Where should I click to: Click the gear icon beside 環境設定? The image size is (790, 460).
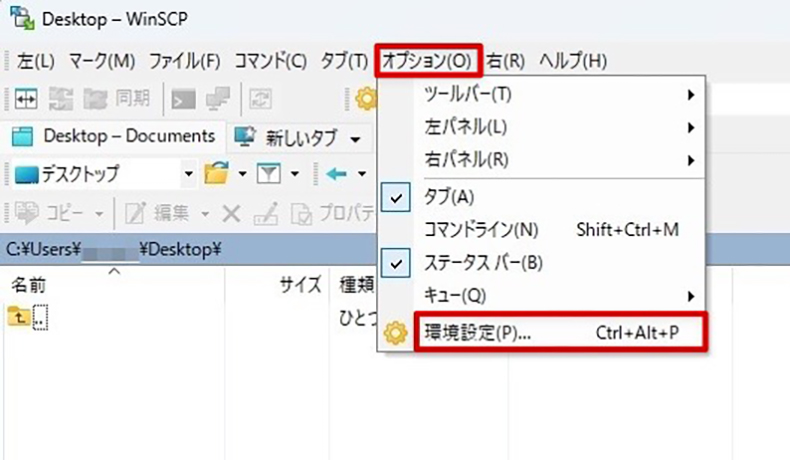396,333
